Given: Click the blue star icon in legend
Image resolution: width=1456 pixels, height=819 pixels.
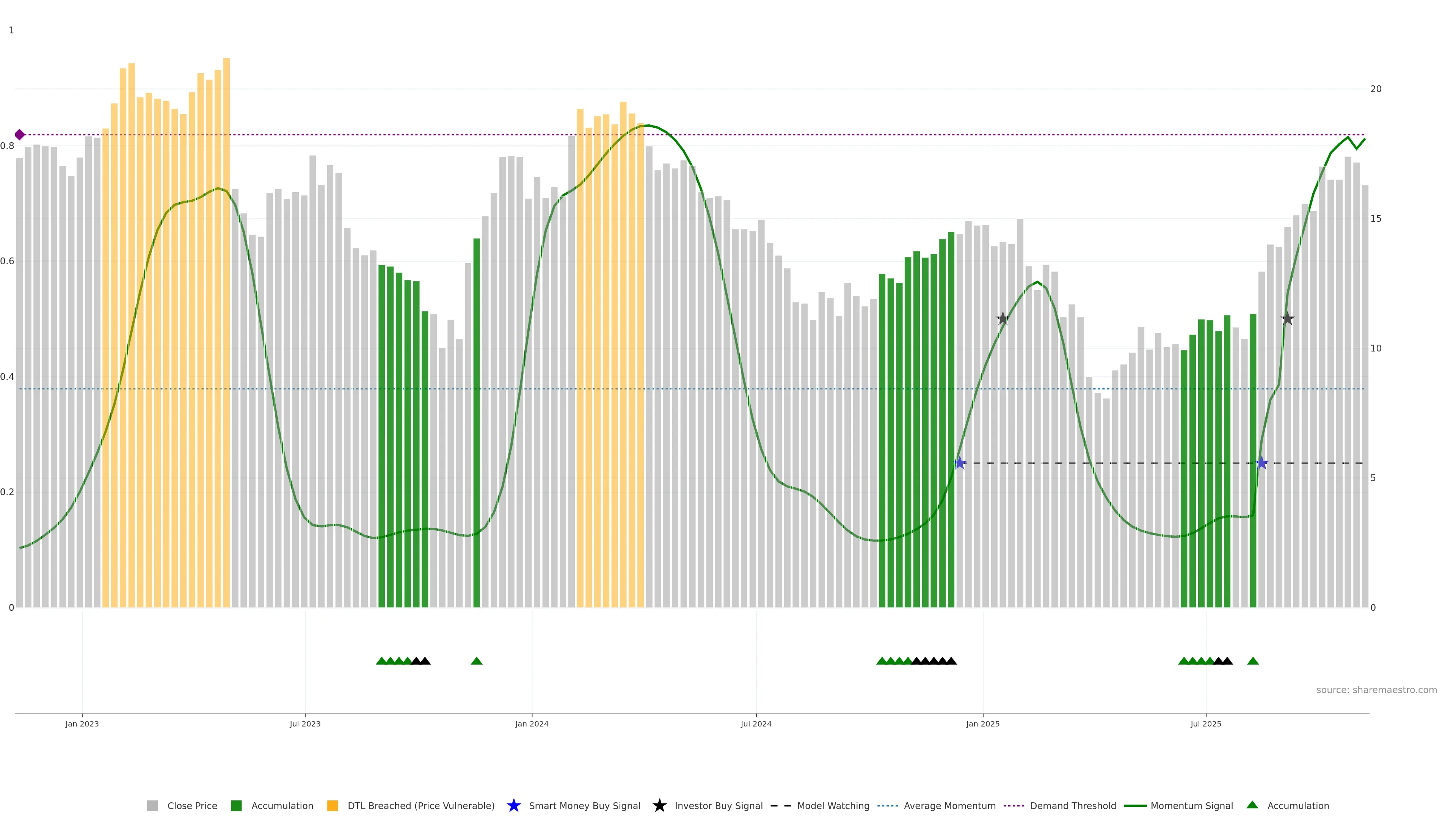Looking at the screenshot, I should (x=513, y=805).
